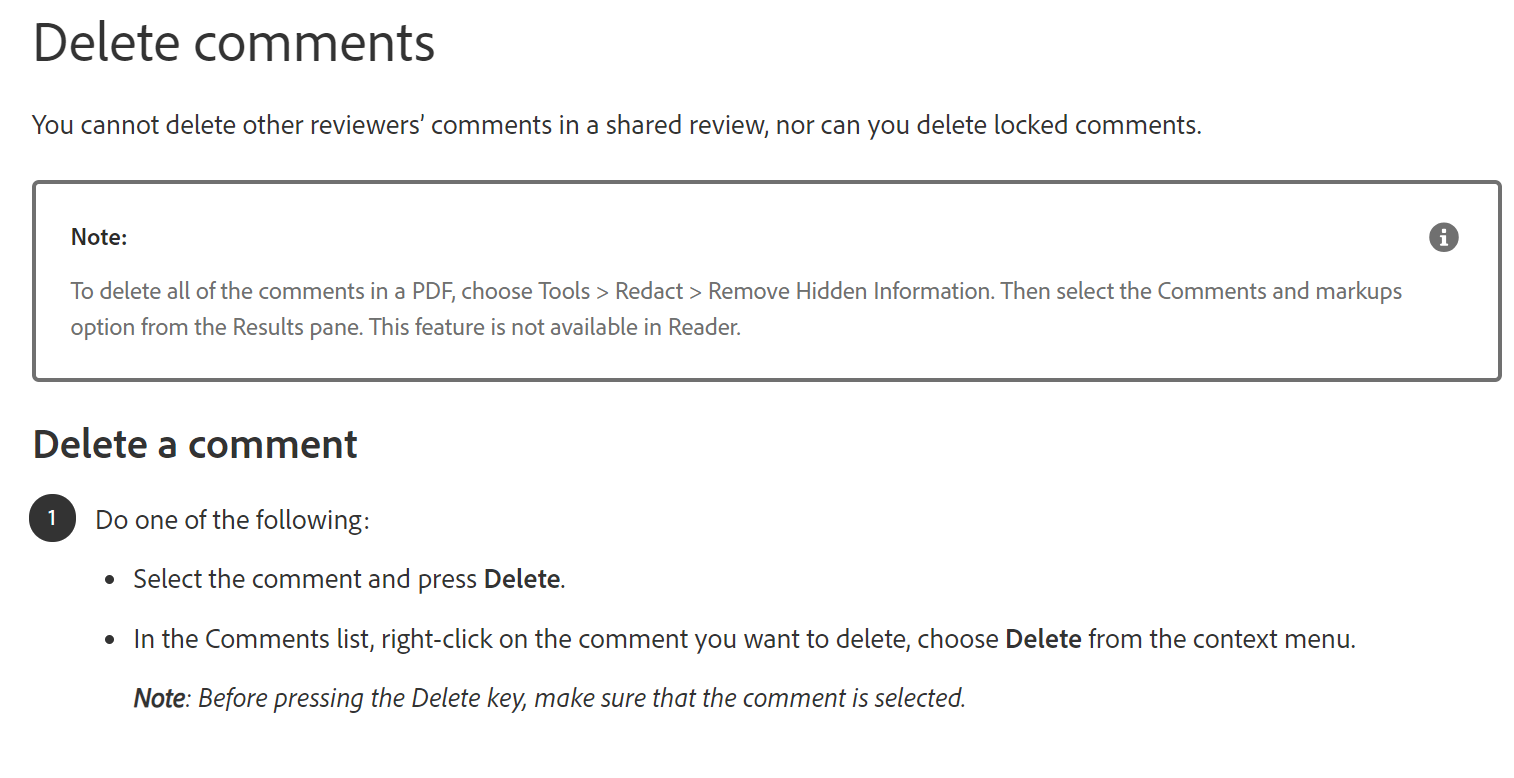
Task: Click the sentence about other reviewers' comments
Action: click(x=616, y=125)
